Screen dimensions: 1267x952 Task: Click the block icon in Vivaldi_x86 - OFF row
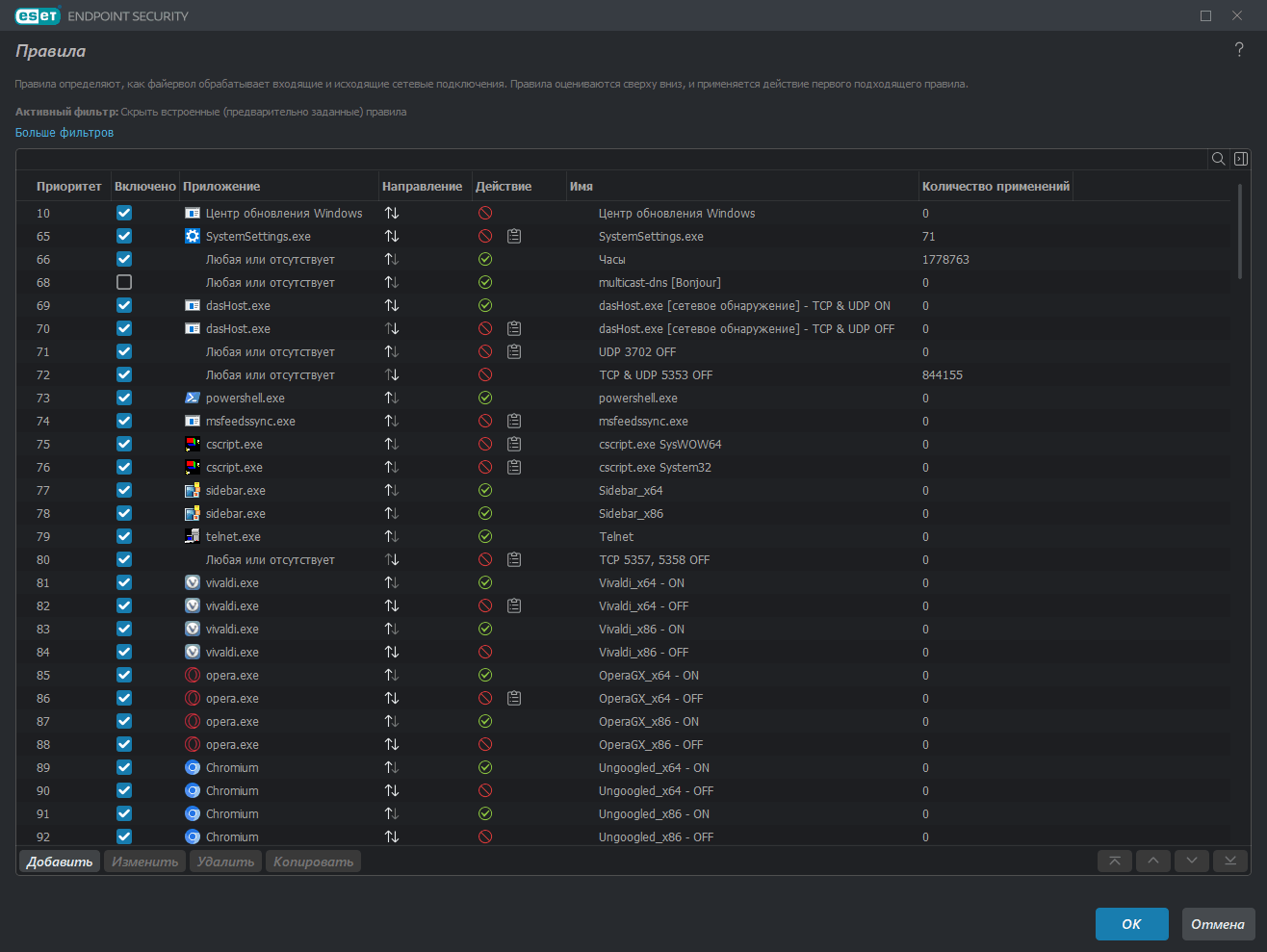(485, 652)
